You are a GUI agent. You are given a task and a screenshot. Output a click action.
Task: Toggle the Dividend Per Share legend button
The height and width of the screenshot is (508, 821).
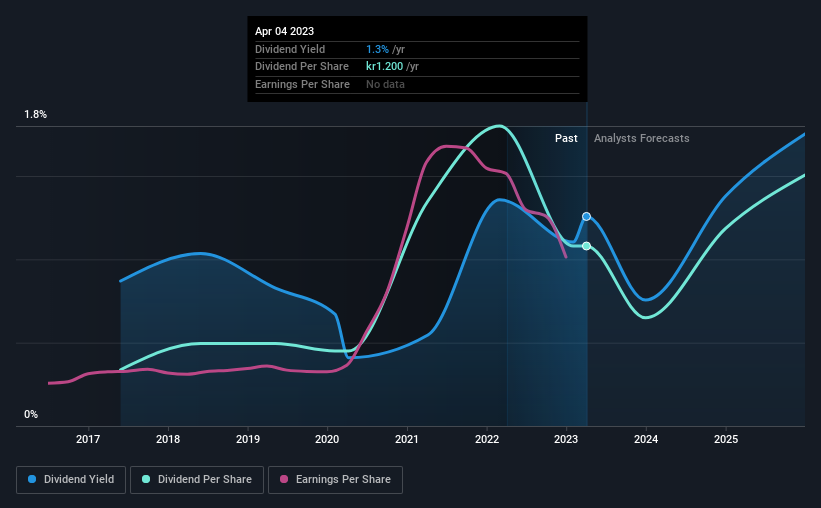point(197,480)
